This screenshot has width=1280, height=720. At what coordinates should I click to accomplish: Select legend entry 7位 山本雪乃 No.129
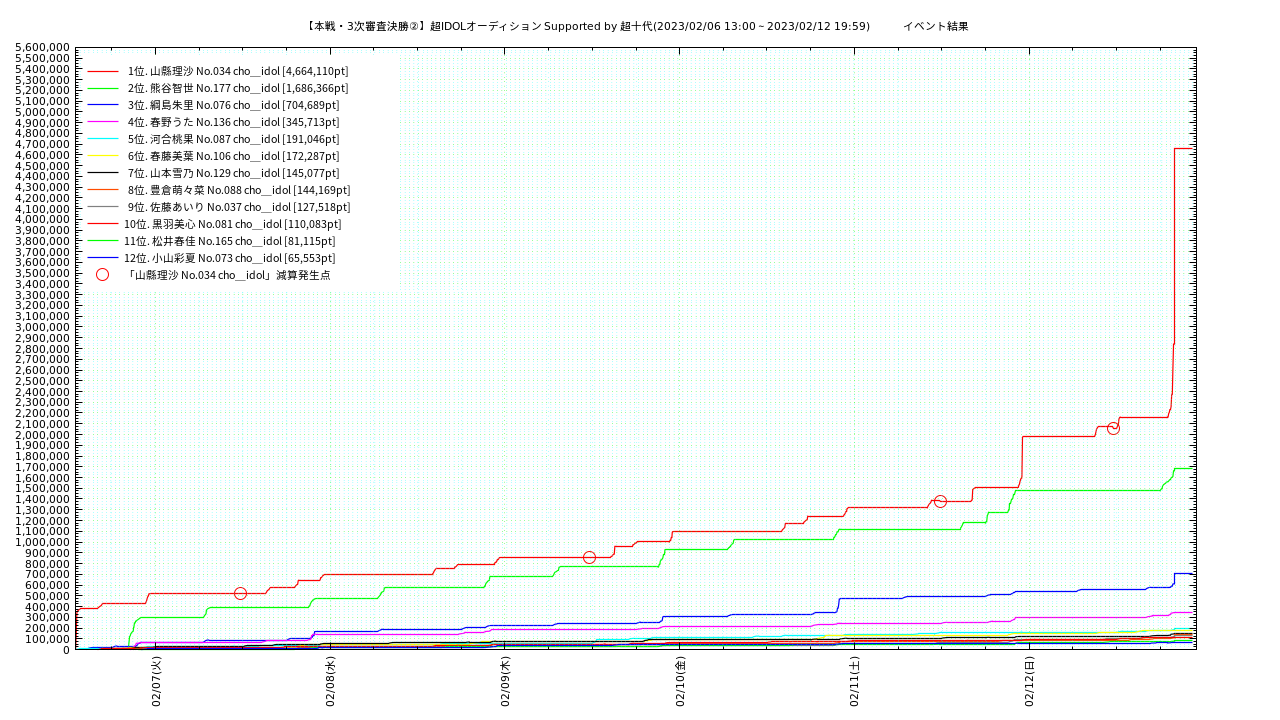233,173
